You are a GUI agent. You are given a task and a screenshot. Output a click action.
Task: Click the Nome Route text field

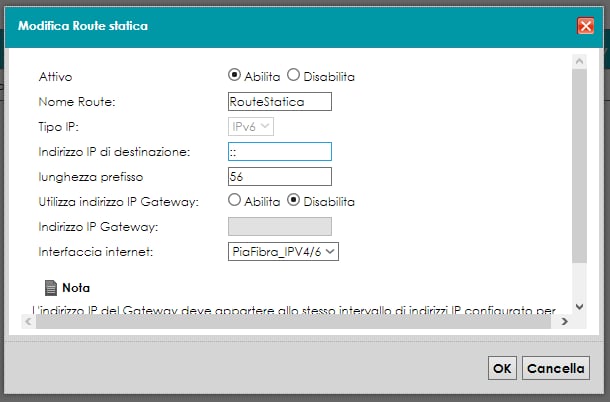coord(279,101)
